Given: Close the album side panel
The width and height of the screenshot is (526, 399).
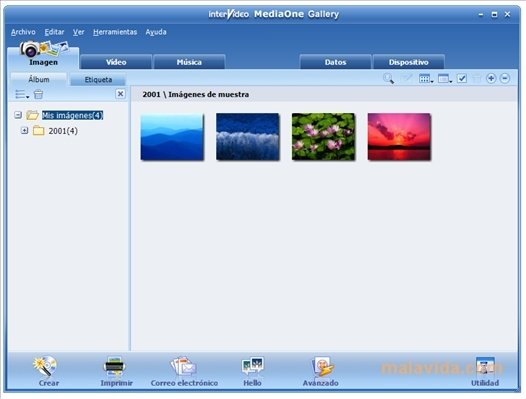Looking at the screenshot, I should click(x=120, y=94).
